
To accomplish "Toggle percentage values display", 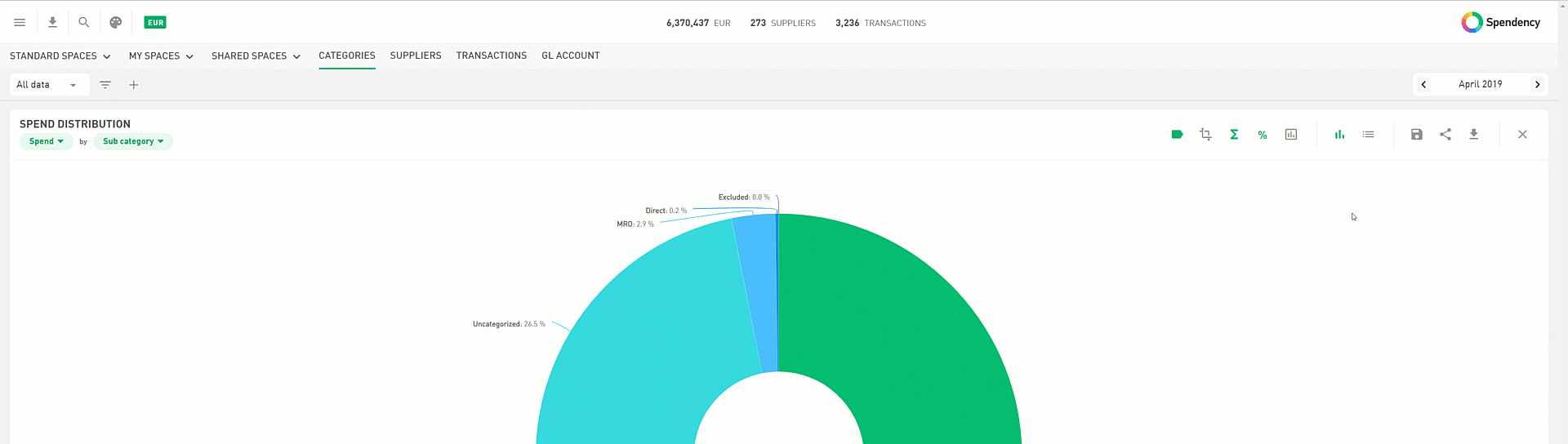I will coord(1263,135).
